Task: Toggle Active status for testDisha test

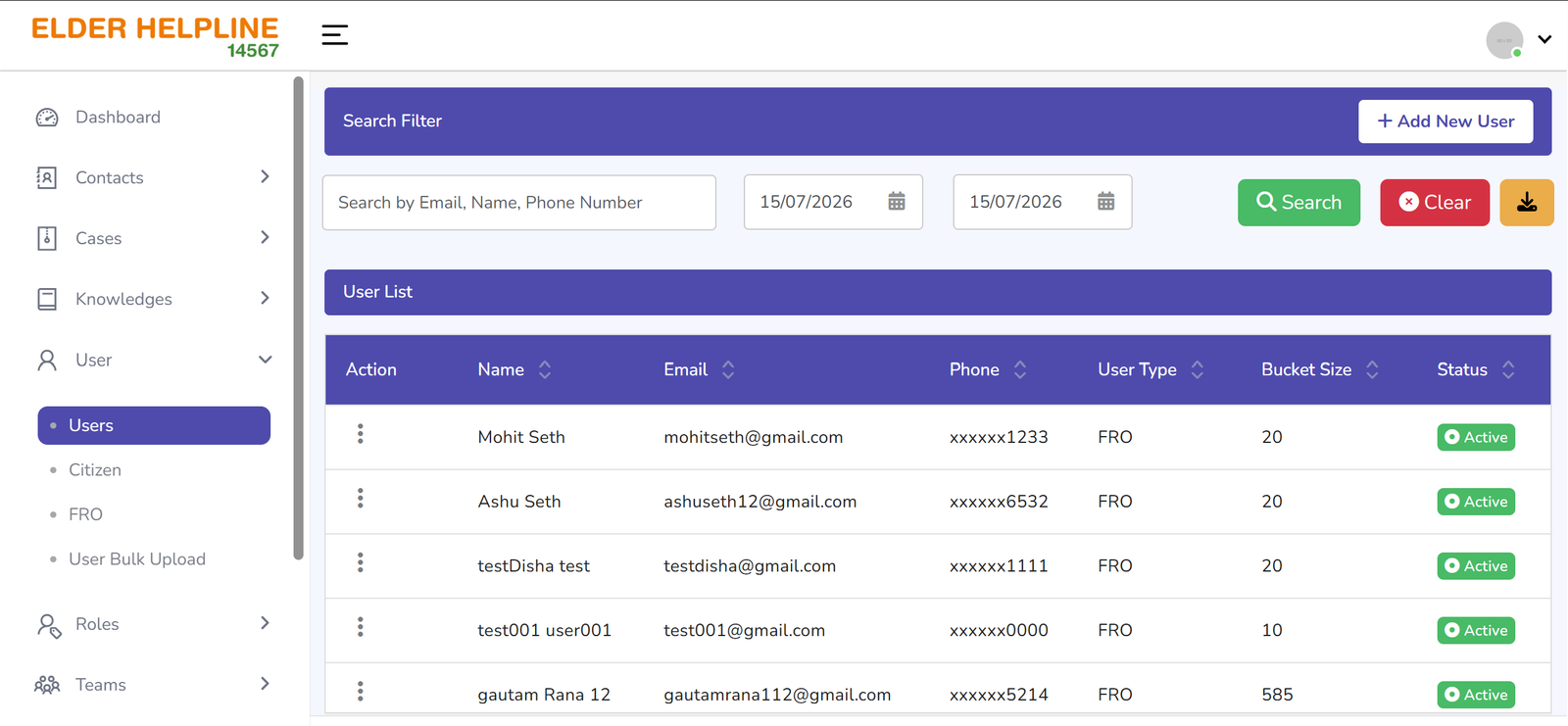Action: (1476, 566)
